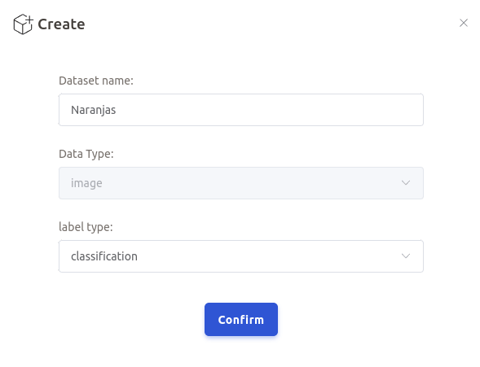Focus the Dataset name input field

tap(241, 110)
